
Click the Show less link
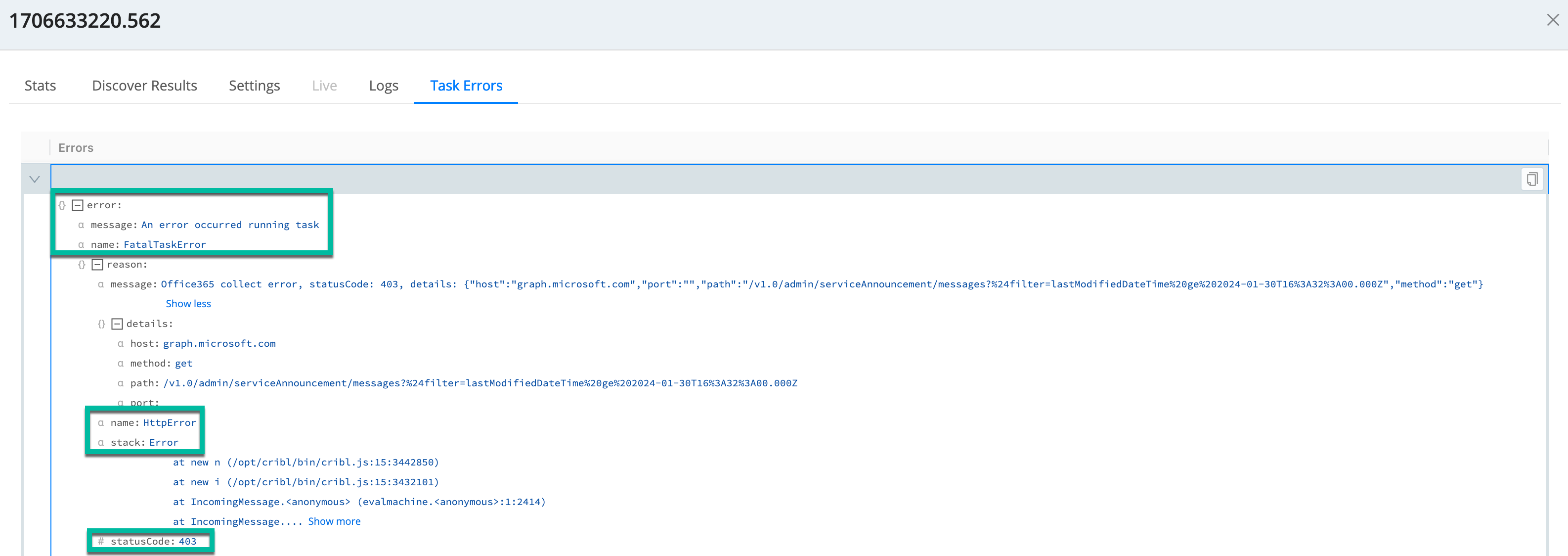click(188, 304)
